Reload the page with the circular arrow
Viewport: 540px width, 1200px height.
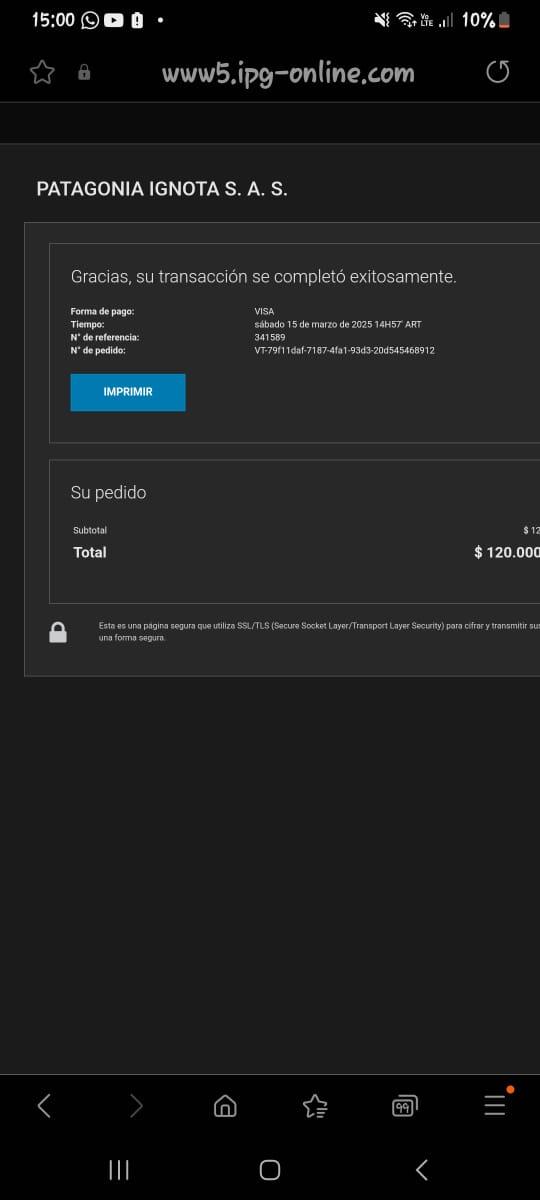(497, 72)
